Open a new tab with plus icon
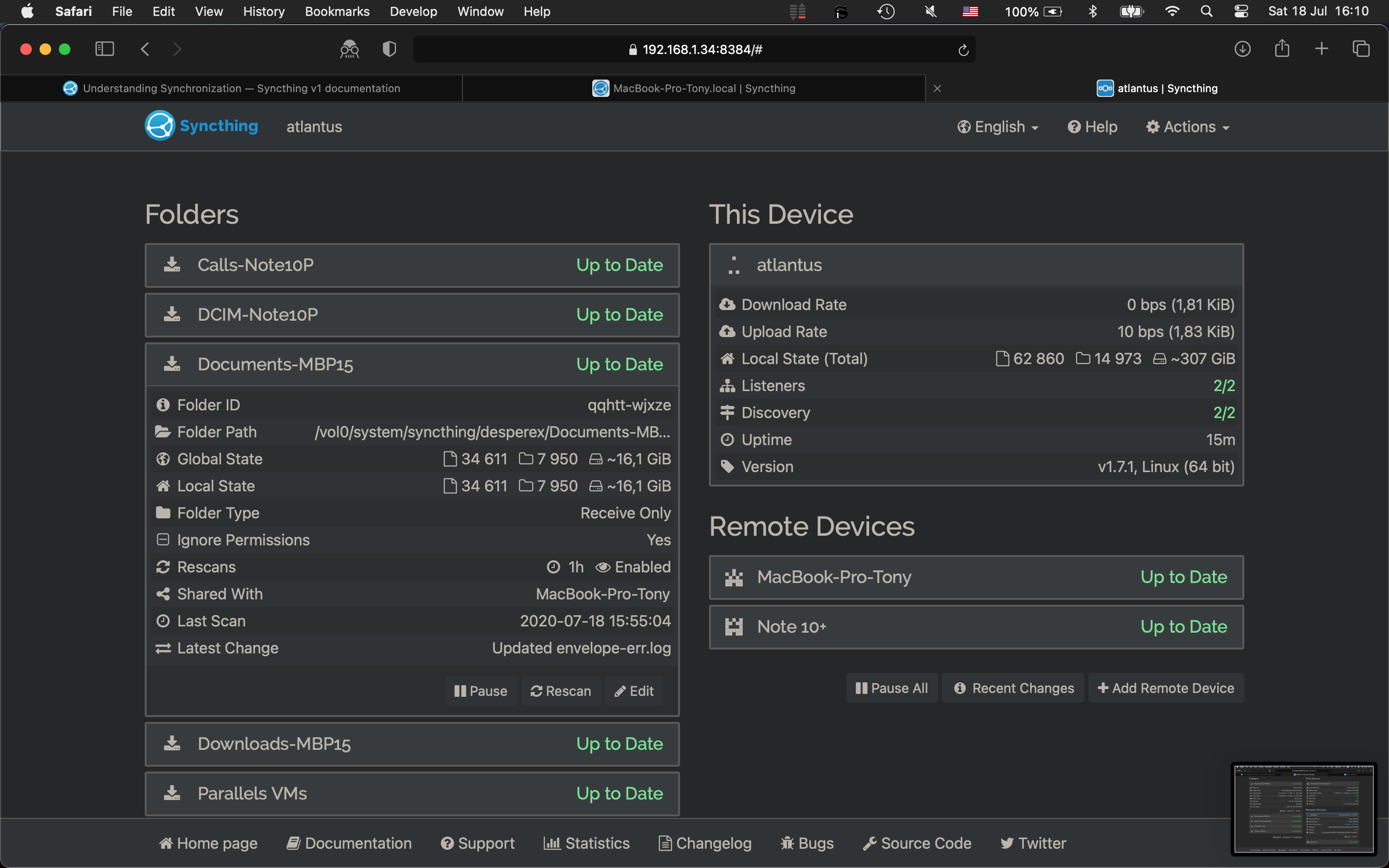The width and height of the screenshot is (1389, 868). click(1321, 49)
